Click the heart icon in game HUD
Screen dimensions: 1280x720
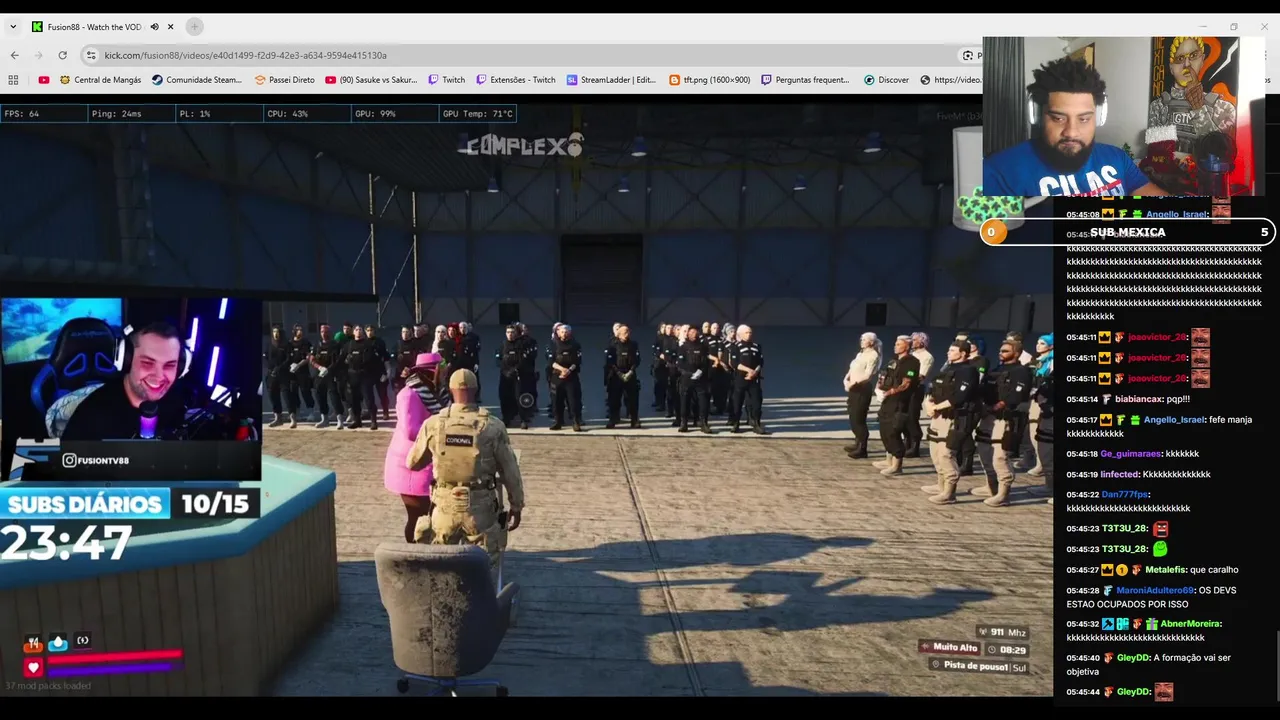tap(33, 667)
